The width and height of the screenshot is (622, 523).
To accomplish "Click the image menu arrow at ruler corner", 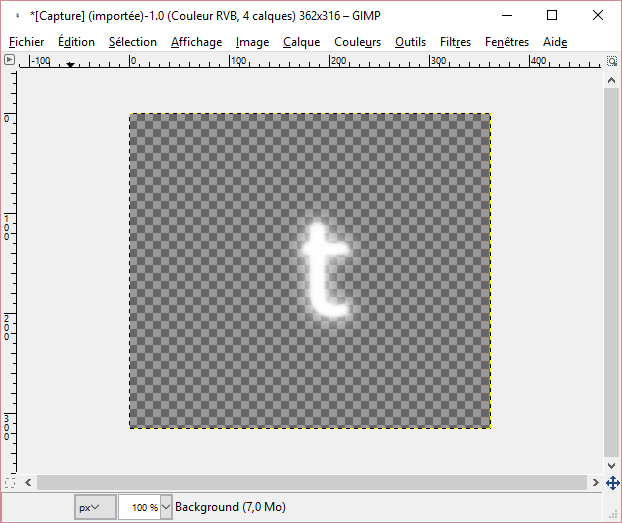I will point(9,60).
